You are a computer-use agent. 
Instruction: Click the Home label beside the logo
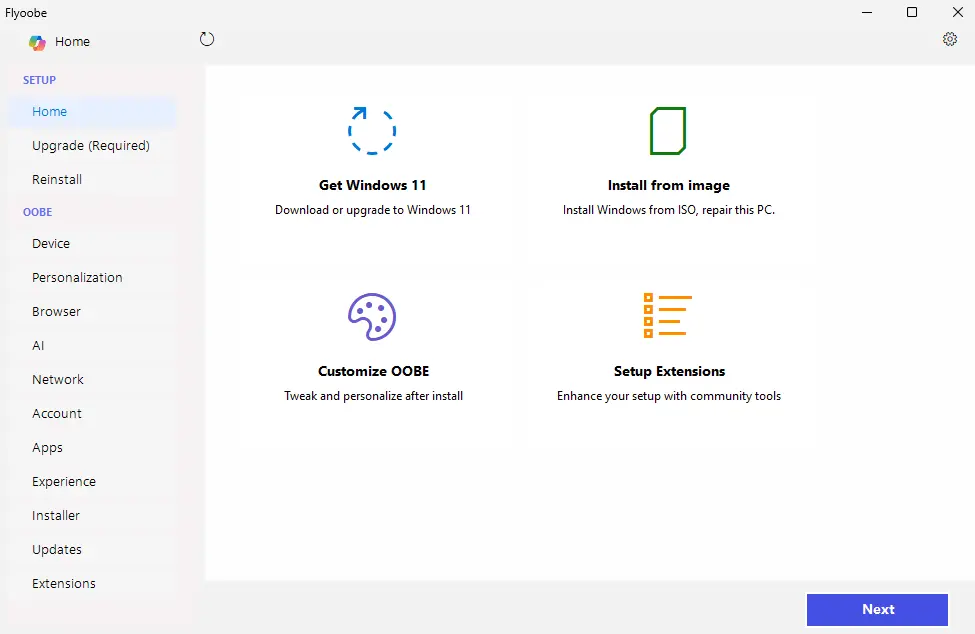point(72,42)
